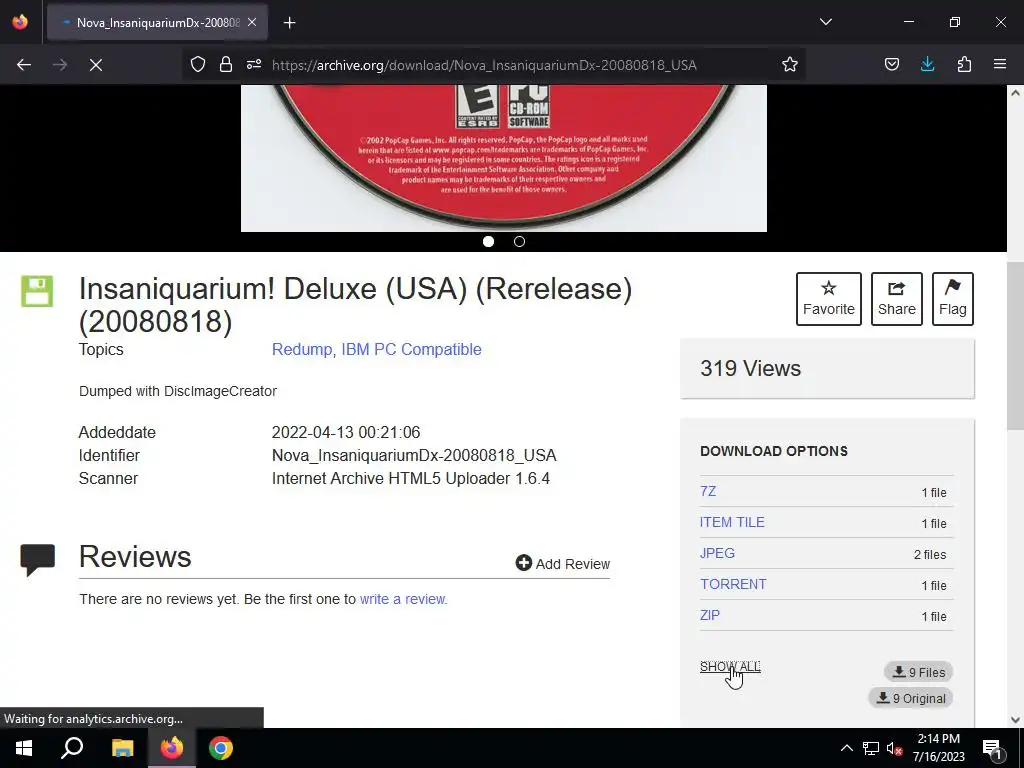List all open tabs dropdown

tap(825, 22)
